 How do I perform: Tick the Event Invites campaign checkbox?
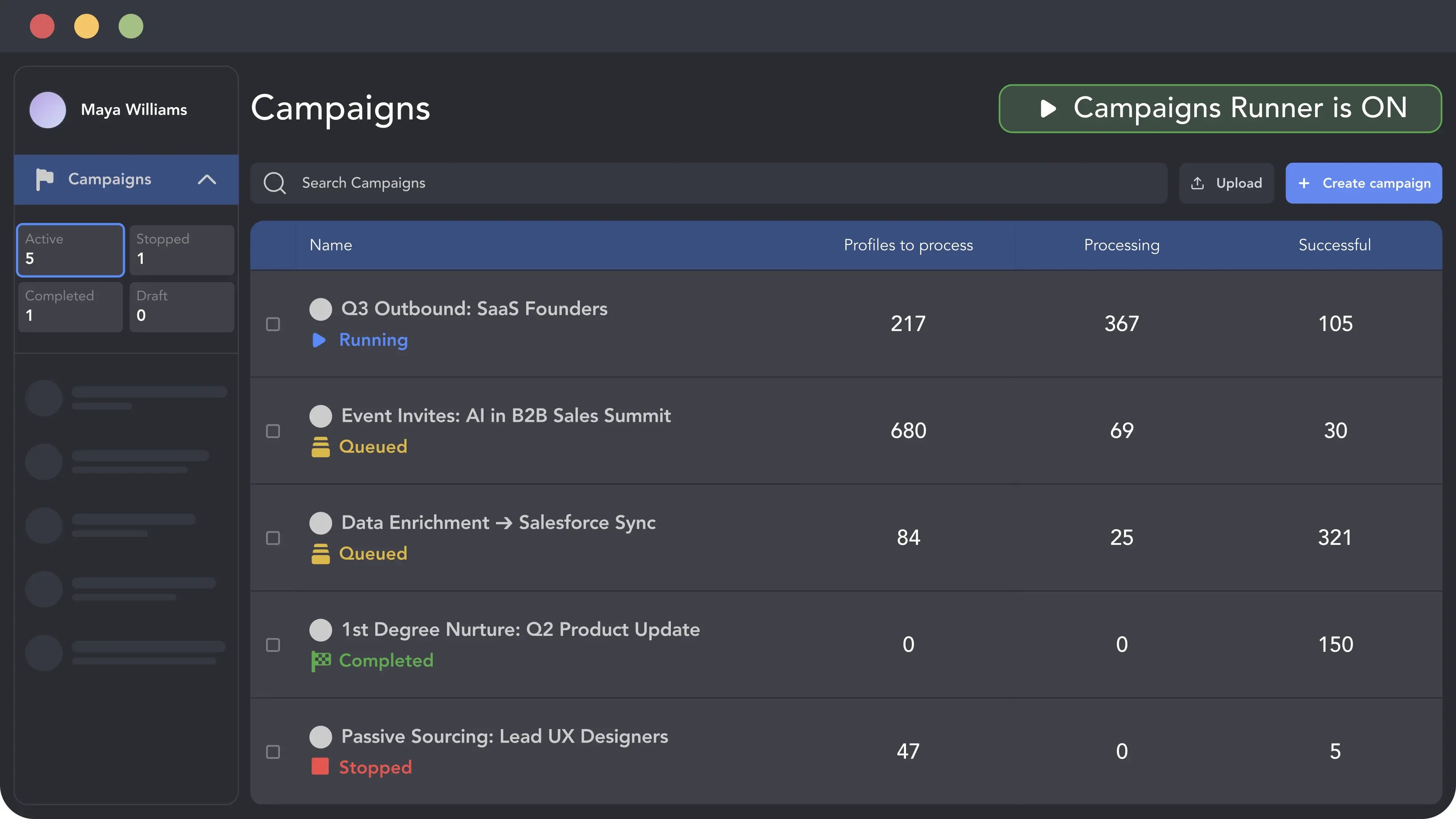point(273,431)
